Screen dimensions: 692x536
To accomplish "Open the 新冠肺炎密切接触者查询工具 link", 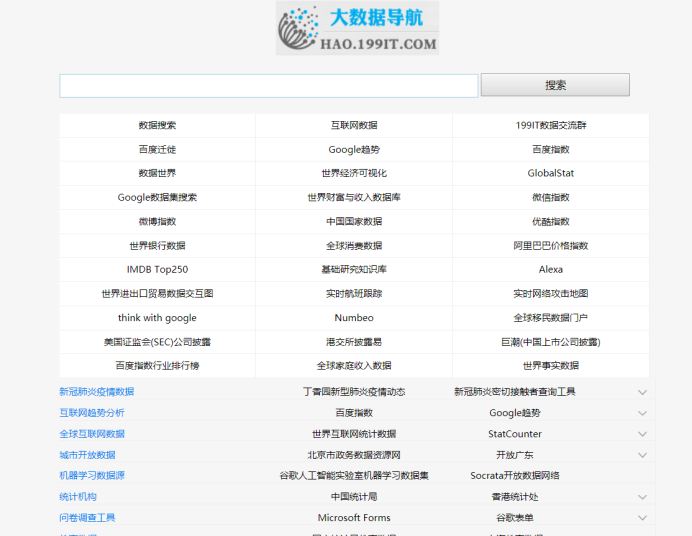I will point(515,392).
